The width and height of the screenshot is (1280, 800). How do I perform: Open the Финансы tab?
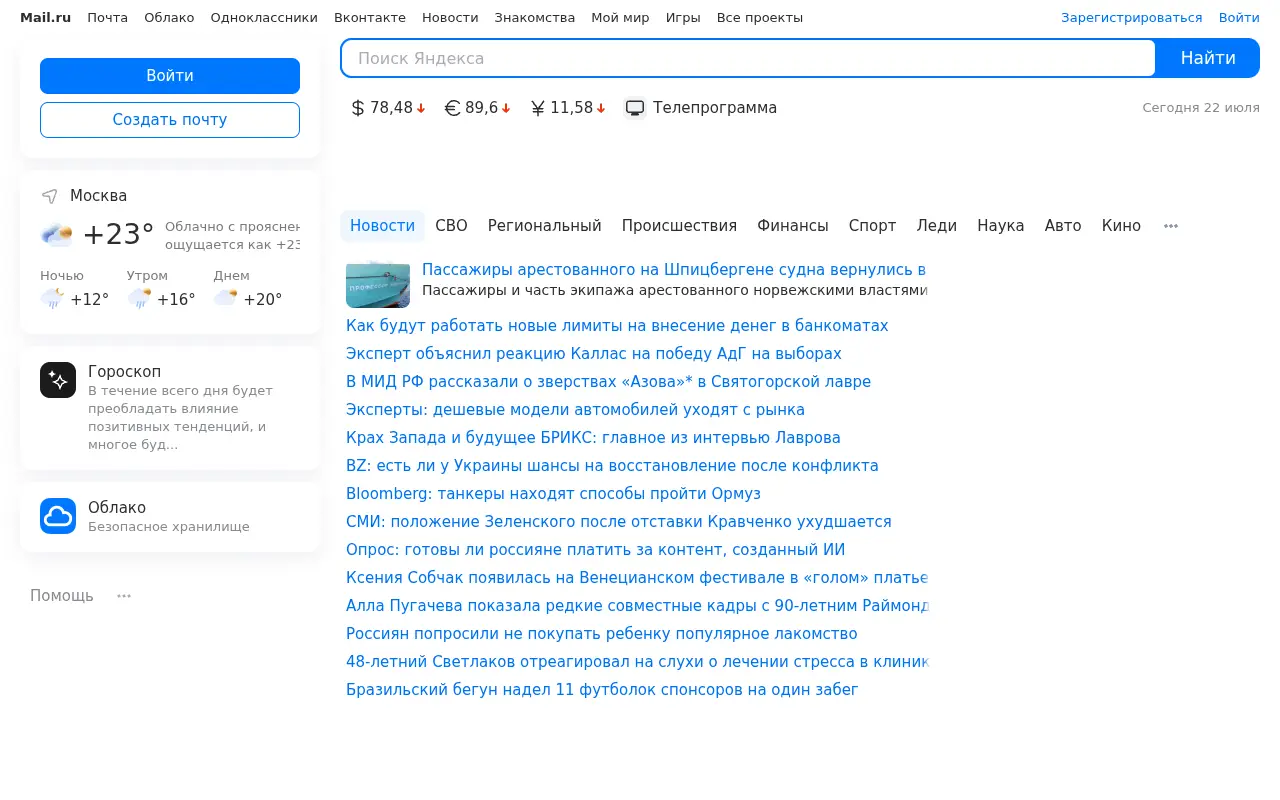coord(793,226)
